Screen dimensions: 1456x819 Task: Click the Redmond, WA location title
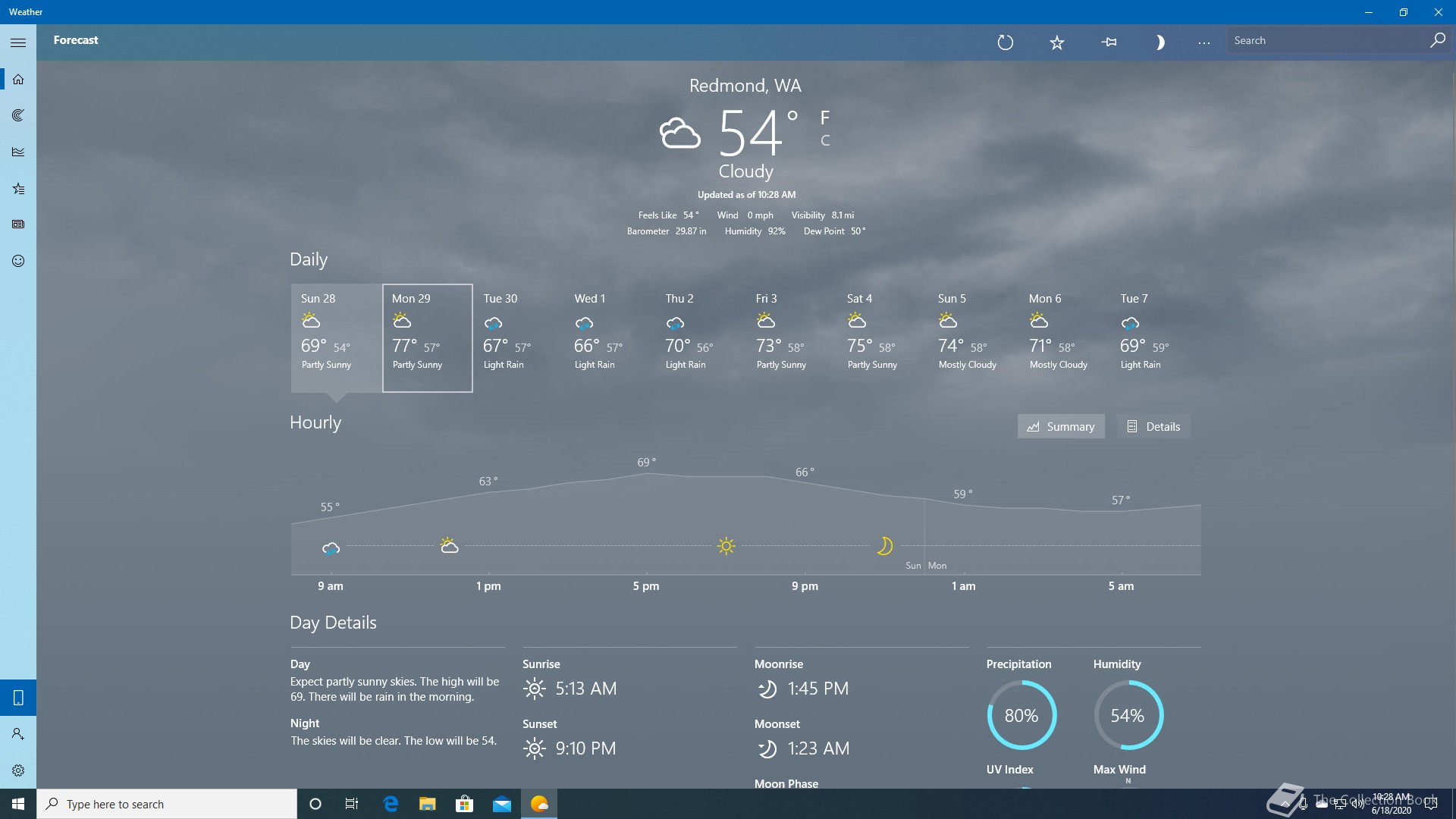tap(745, 86)
